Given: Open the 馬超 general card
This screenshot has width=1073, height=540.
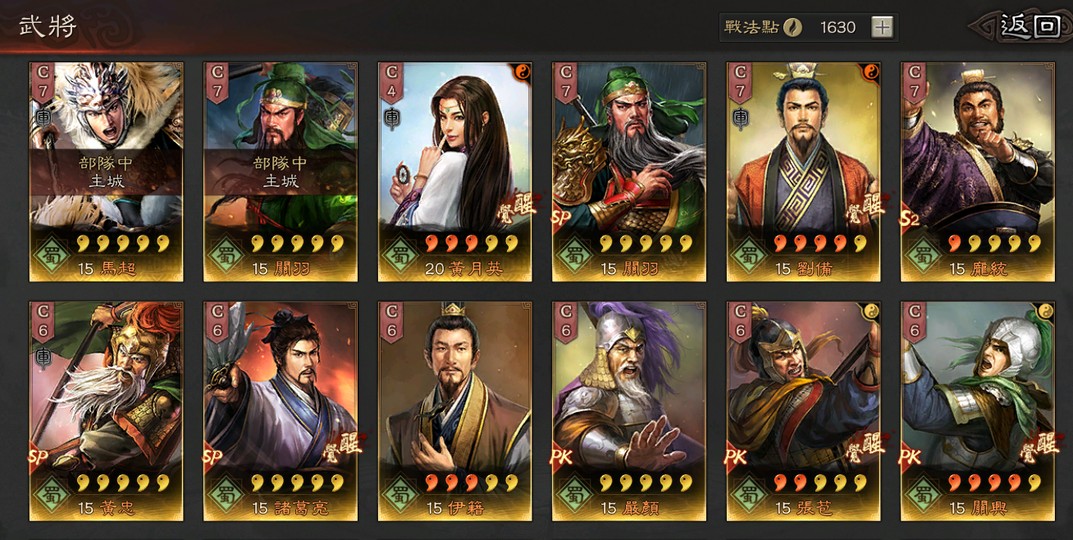Looking at the screenshot, I should tap(106, 172).
